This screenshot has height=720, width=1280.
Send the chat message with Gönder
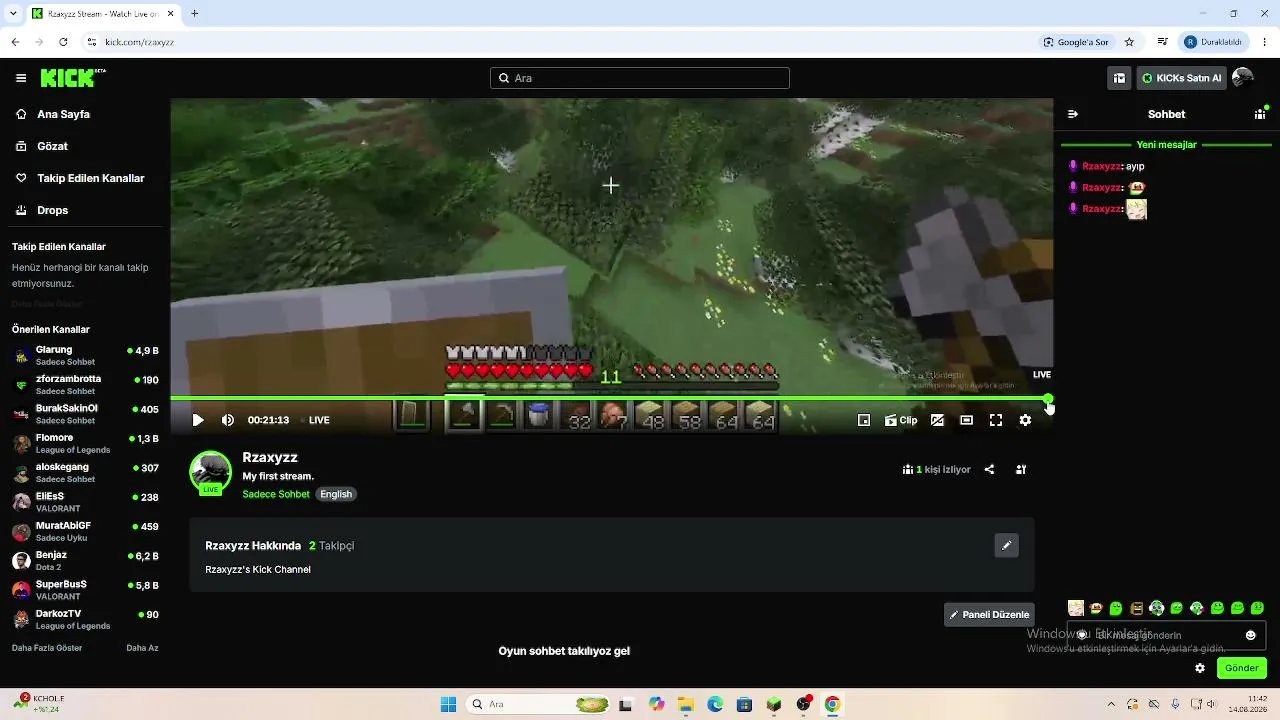[x=1242, y=668]
